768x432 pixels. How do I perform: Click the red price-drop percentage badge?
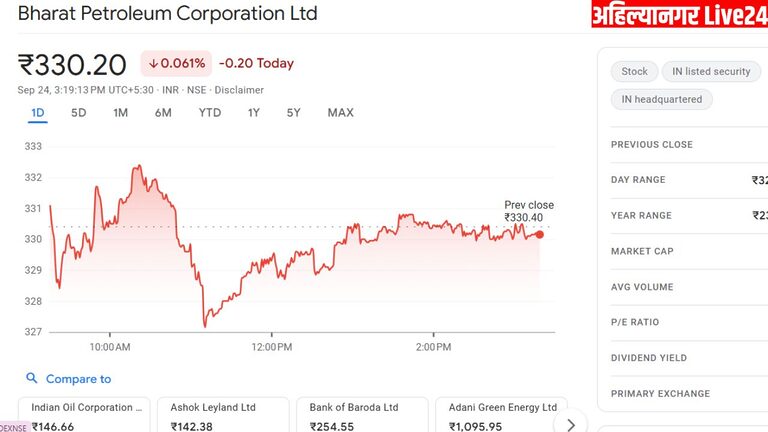pos(177,64)
